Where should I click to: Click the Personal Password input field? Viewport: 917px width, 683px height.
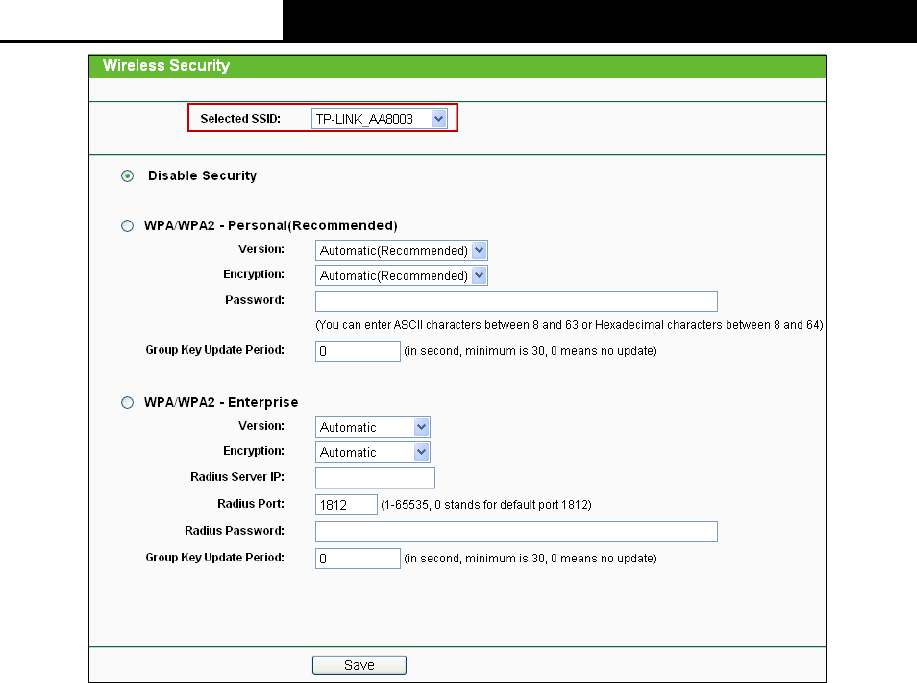pos(516,301)
